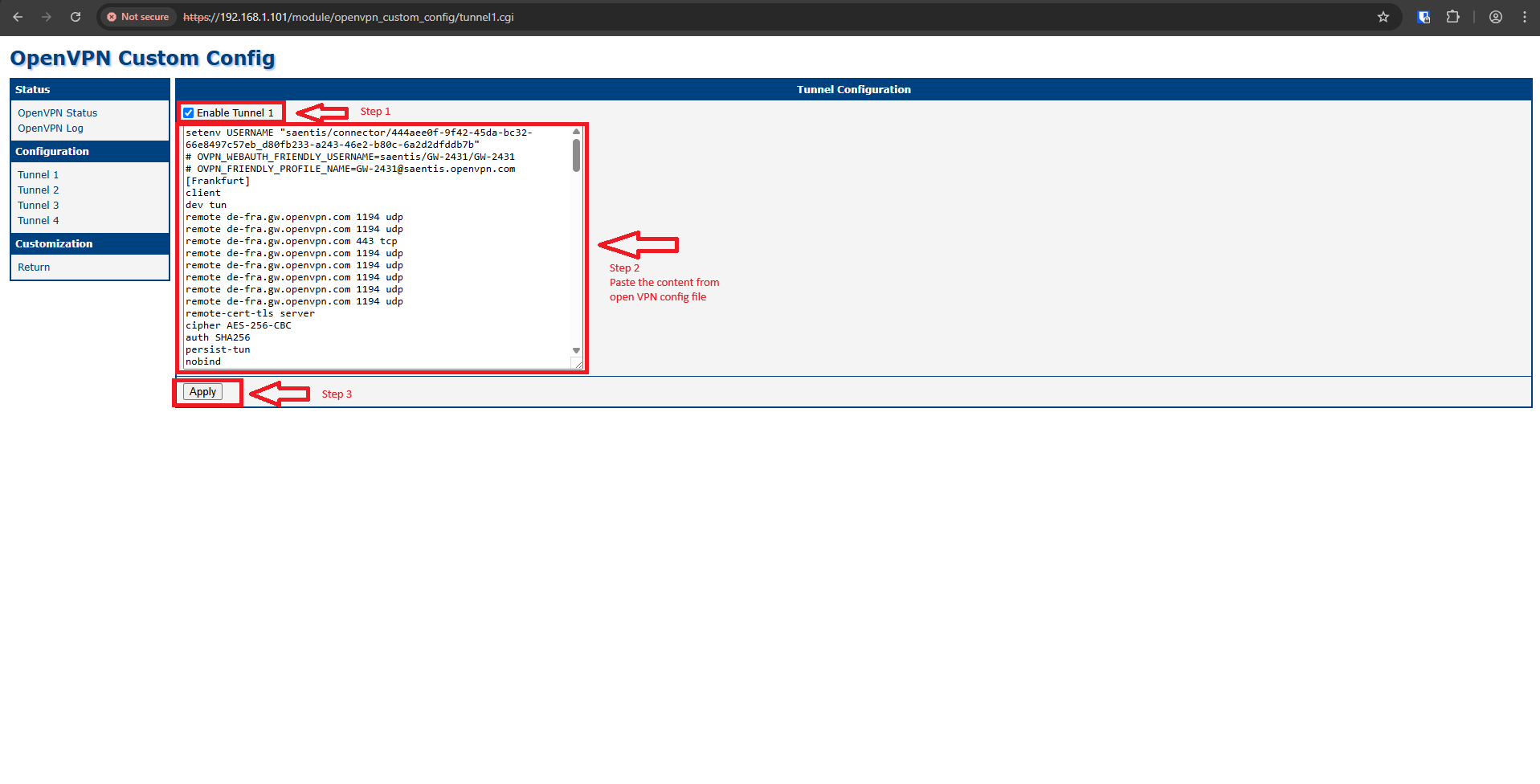This screenshot has height=784, width=1540.
Task: Open the OpenVPN Status page
Action: (58, 113)
